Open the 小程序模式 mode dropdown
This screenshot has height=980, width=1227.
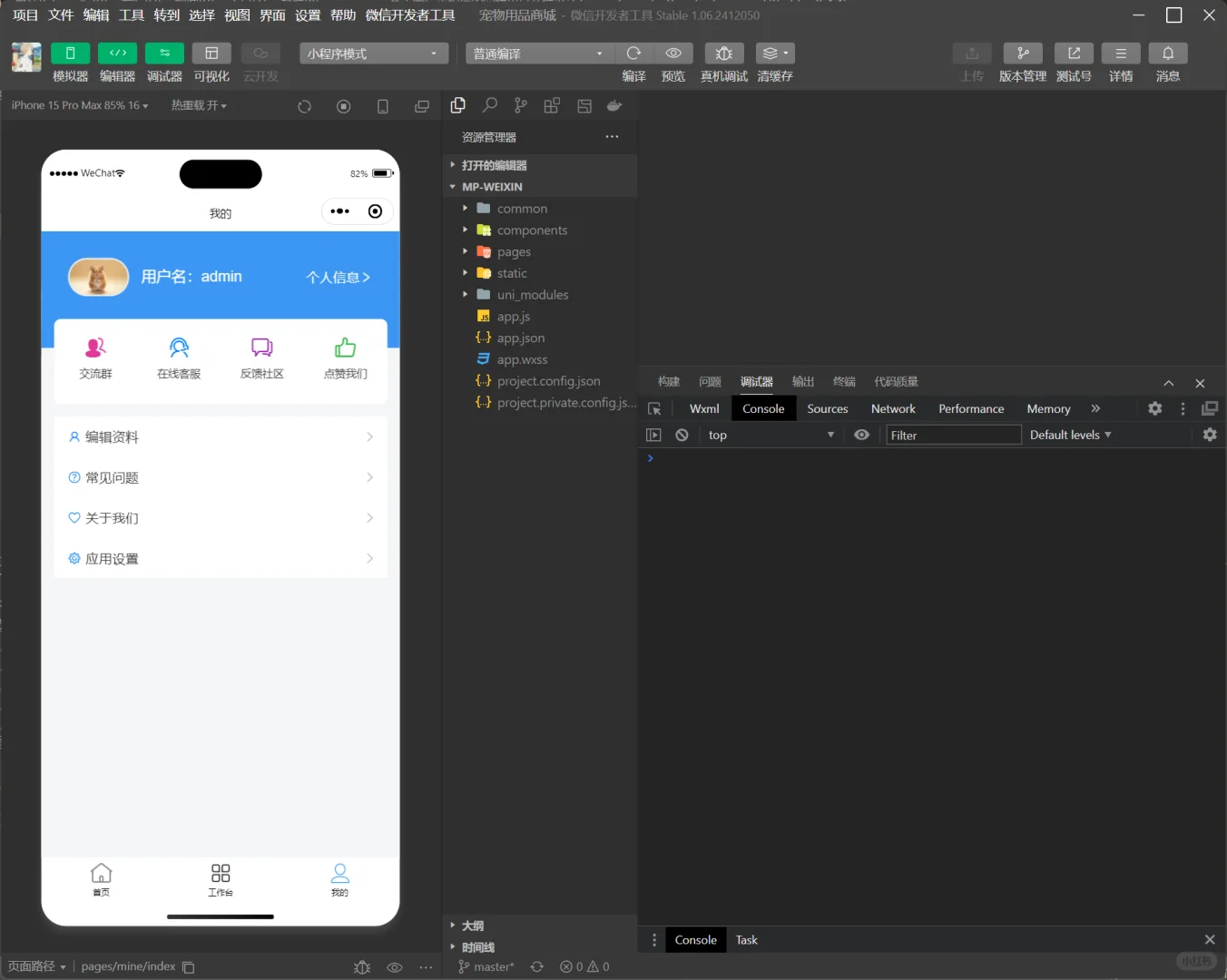tap(374, 54)
